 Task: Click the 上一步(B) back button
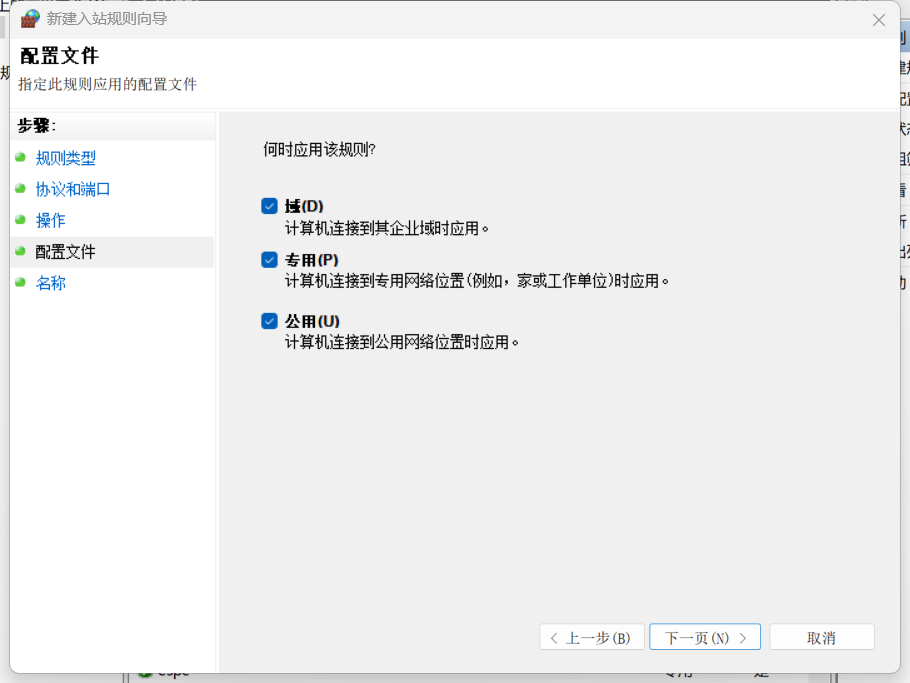(x=592, y=637)
